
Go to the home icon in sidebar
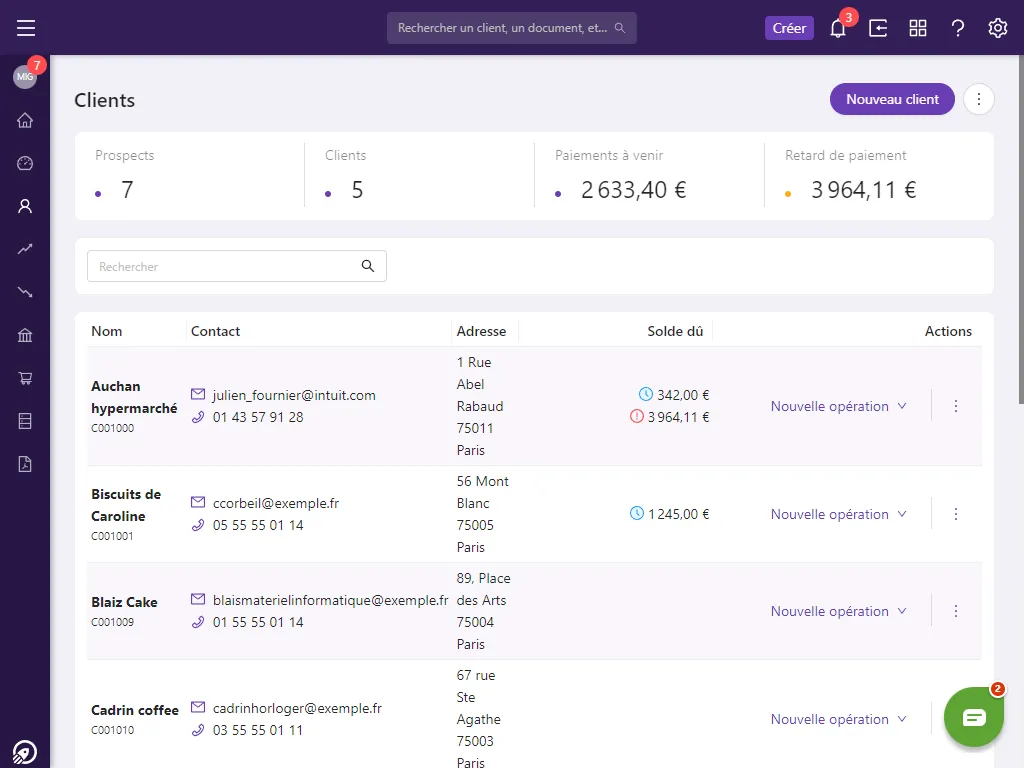25,120
